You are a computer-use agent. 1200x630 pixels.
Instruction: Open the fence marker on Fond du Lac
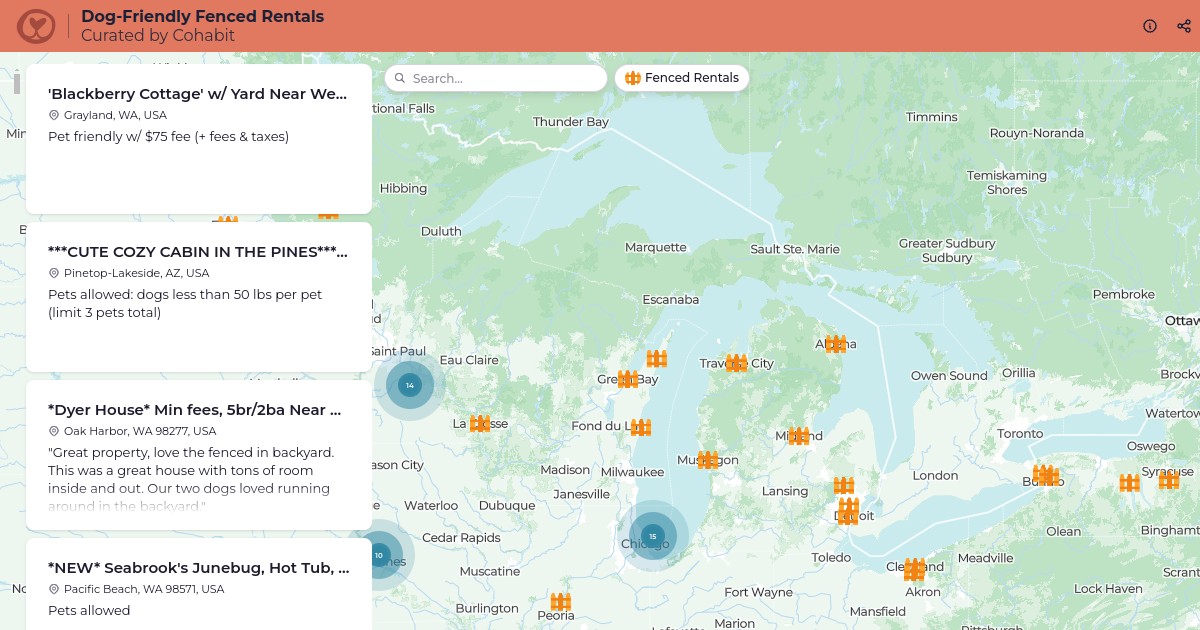(x=641, y=427)
